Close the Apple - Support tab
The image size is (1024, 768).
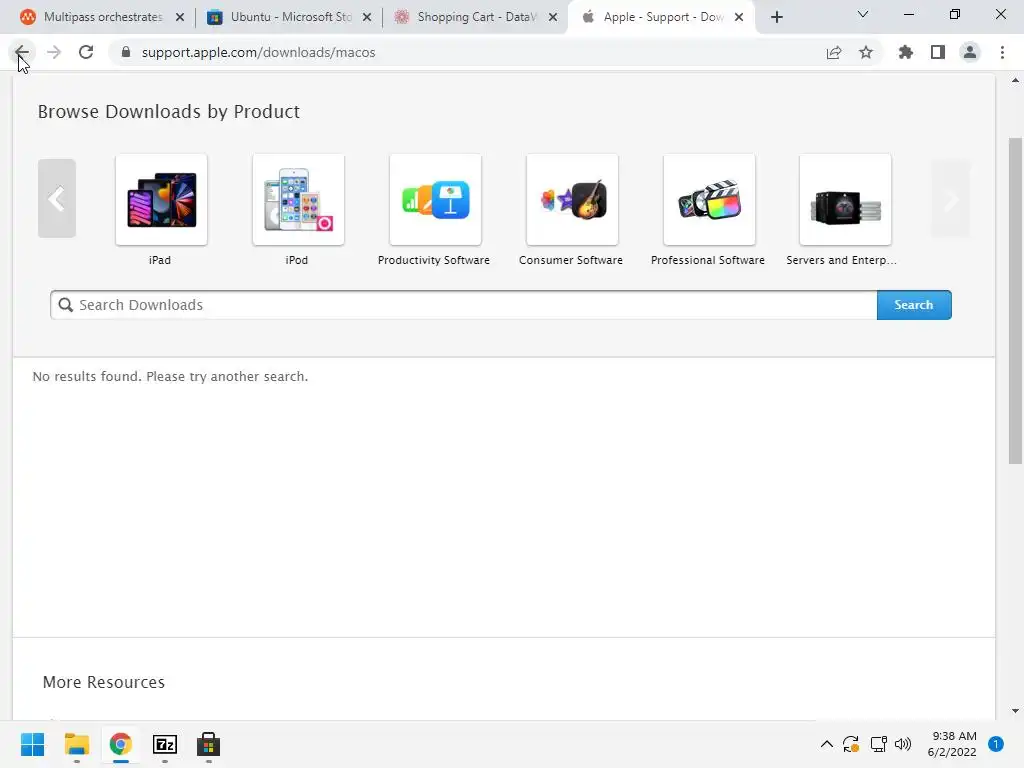click(739, 17)
